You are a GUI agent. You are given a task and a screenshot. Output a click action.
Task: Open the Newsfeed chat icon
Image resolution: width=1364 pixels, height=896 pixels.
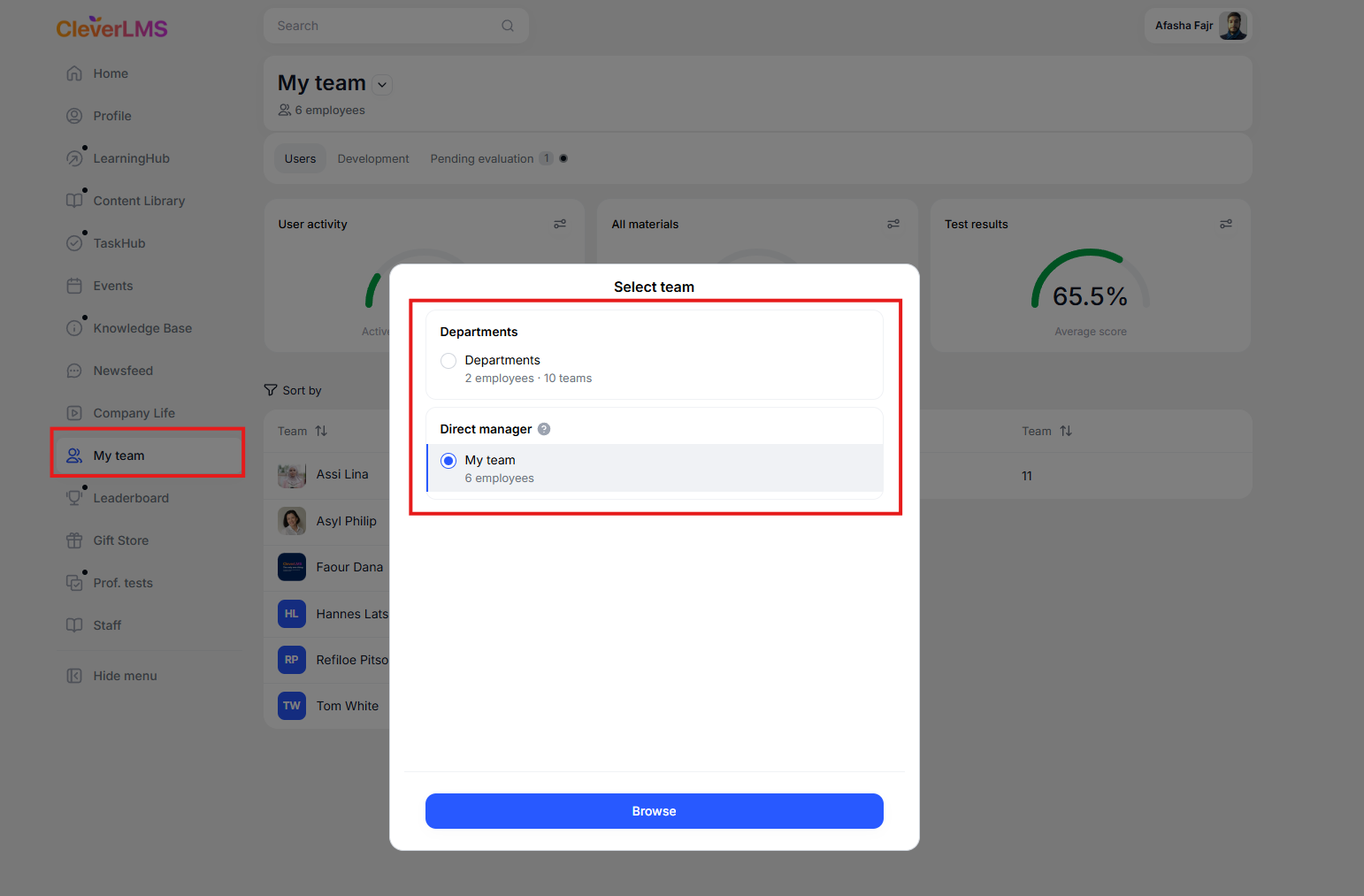click(x=74, y=371)
